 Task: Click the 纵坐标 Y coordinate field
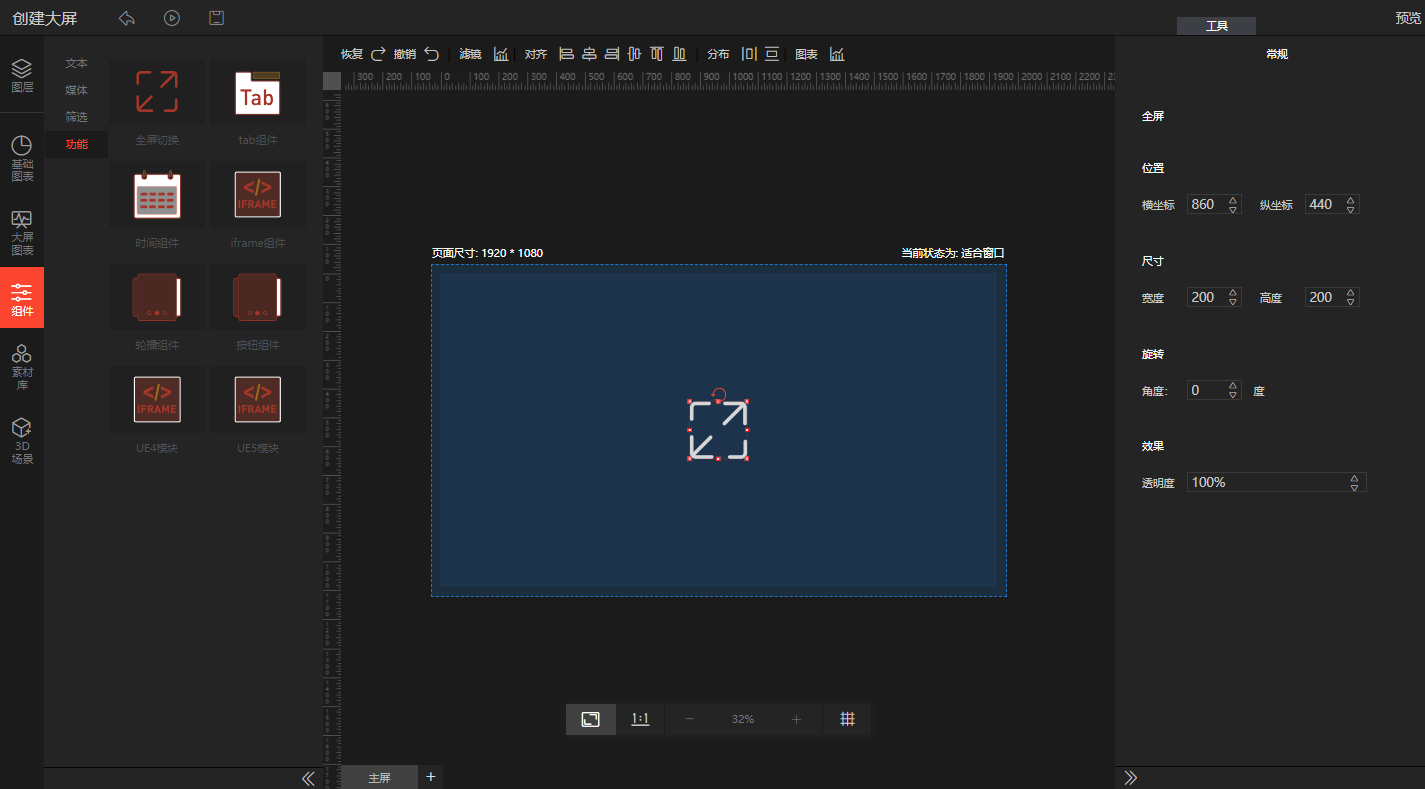1332,204
